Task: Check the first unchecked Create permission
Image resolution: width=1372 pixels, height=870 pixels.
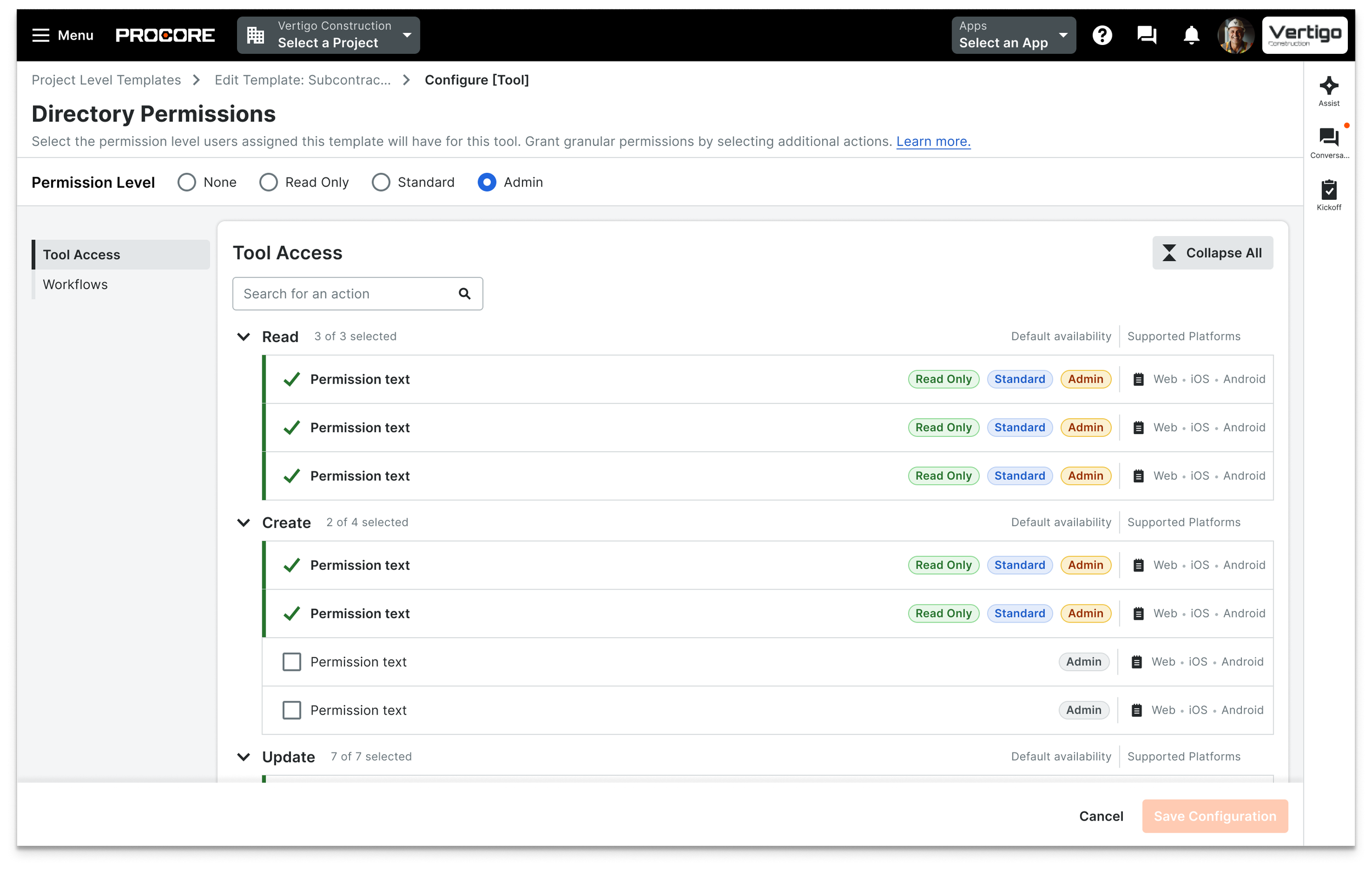Action: click(x=292, y=662)
